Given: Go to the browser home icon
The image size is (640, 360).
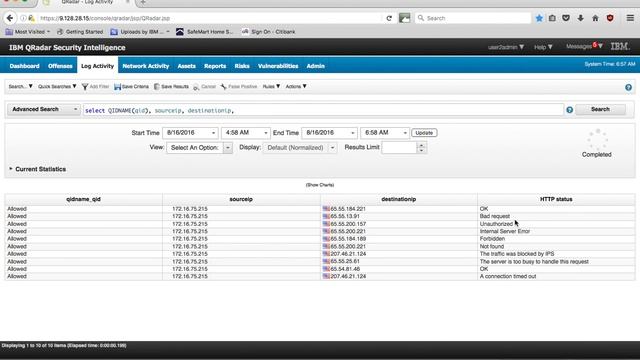Looking at the screenshot, I should pyautogui.click(x=595, y=18).
